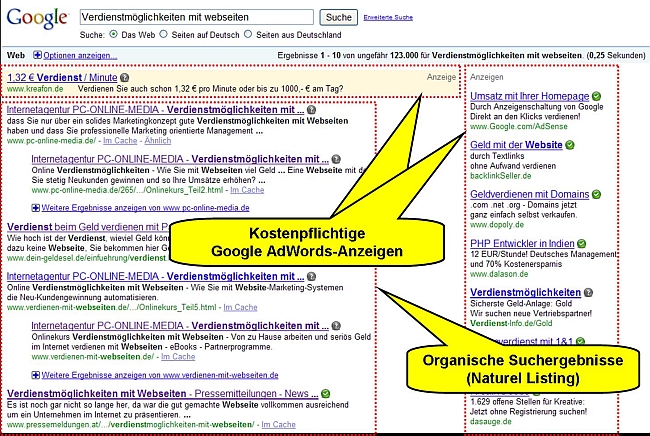Viewport: 650px width, 436px height.
Task: Open 'Verdienstmöglichkeiten mit Webseiten - Pressemitteilungen' result
Action: coord(162,393)
